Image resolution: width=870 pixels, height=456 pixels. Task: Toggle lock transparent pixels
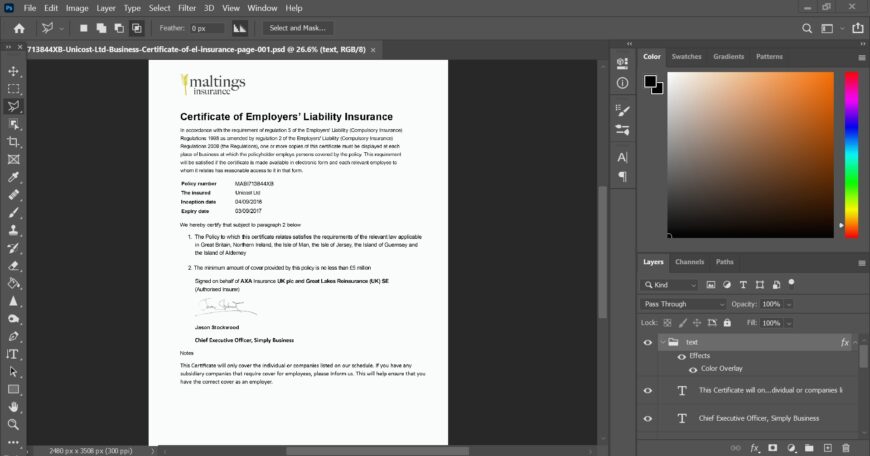[667, 323]
